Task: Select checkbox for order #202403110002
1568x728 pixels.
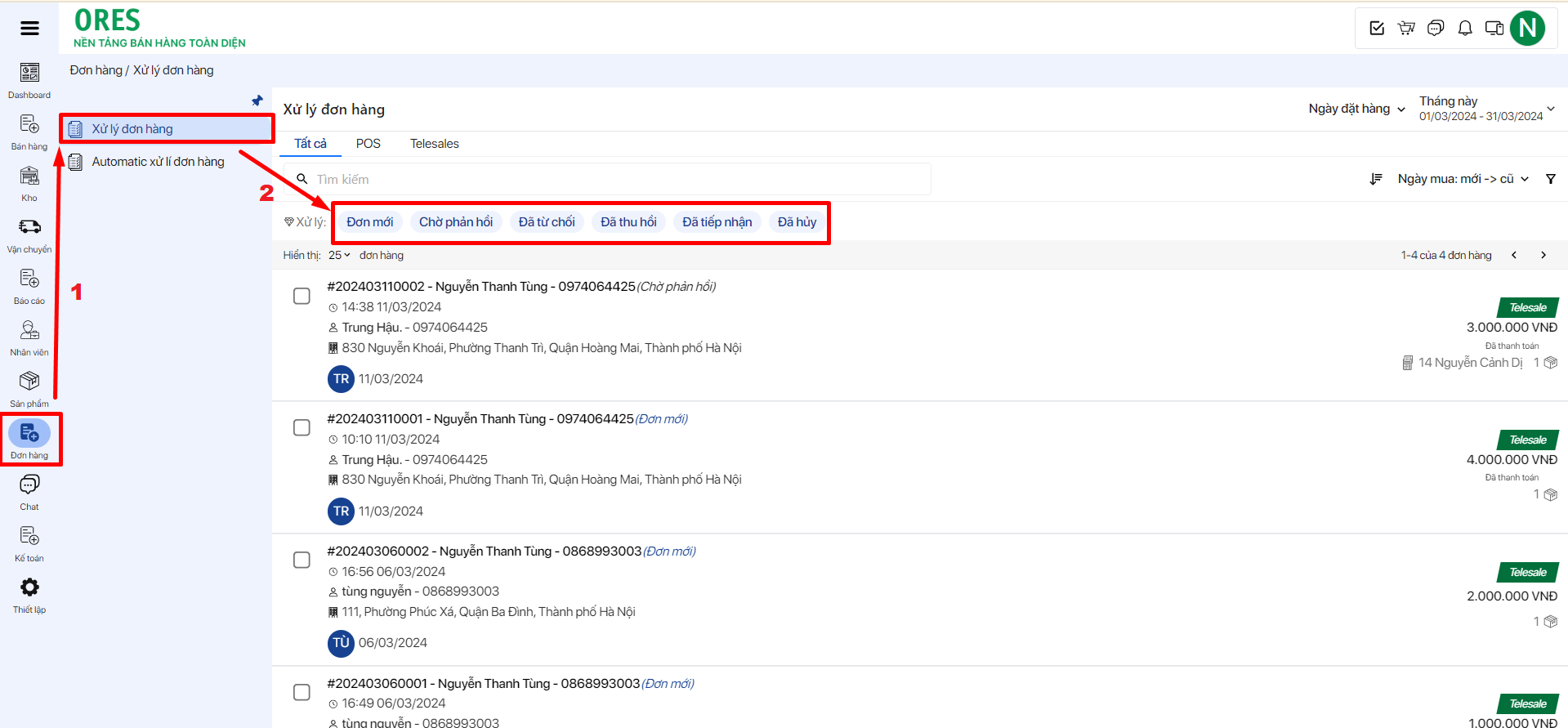Action: click(x=302, y=296)
